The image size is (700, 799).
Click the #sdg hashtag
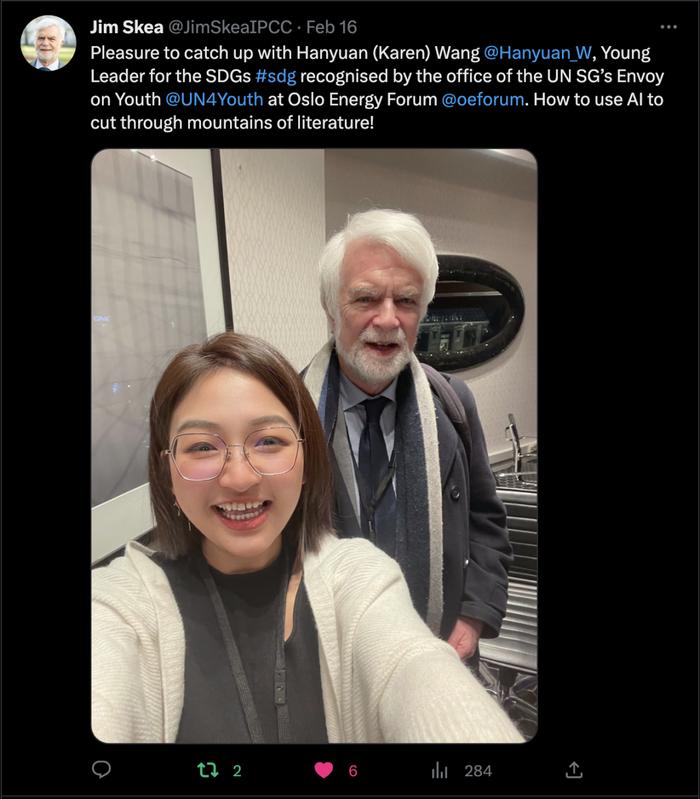click(275, 76)
